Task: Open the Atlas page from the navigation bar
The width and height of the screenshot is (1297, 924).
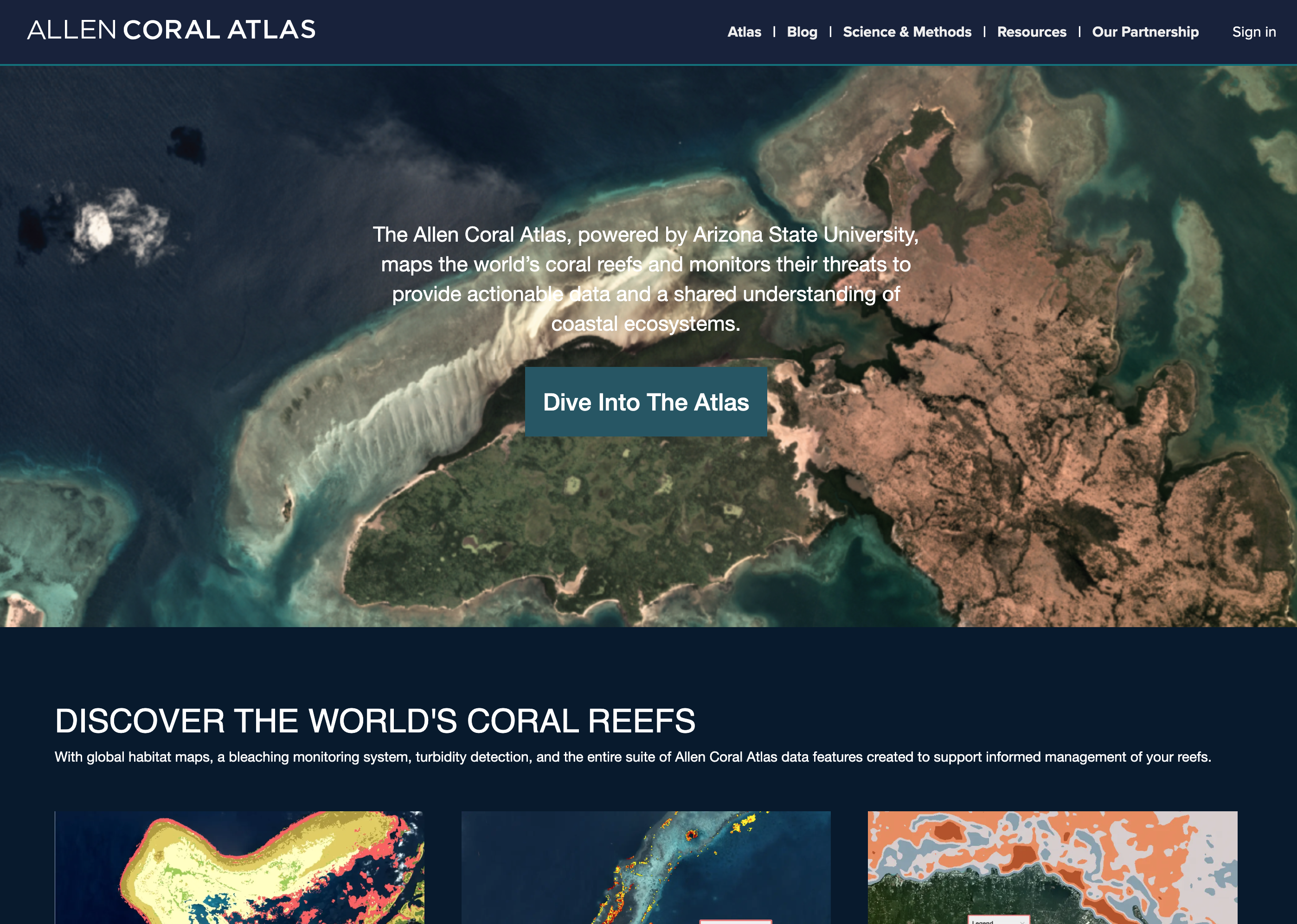Action: (745, 32)
